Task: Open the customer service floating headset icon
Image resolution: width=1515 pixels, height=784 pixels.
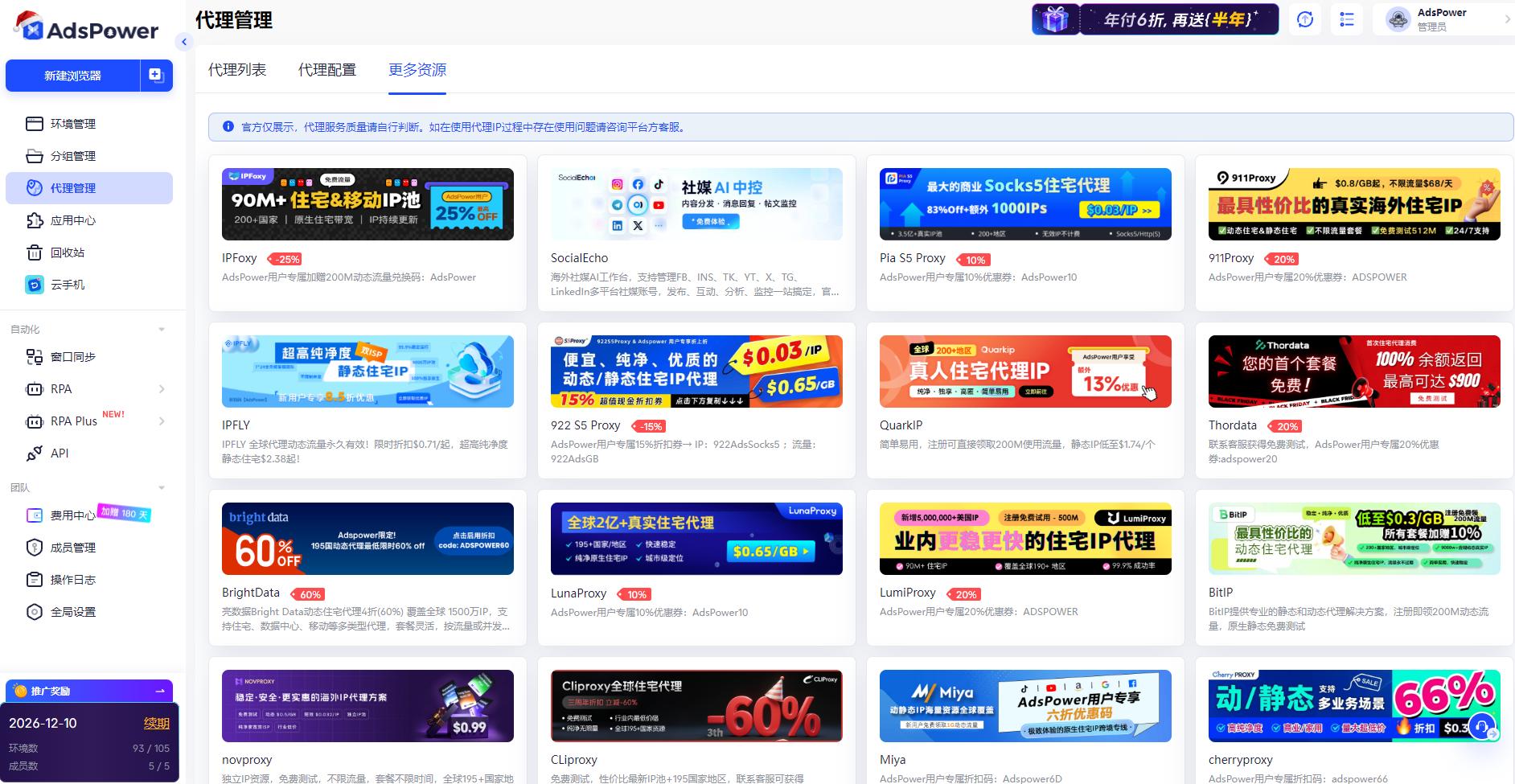Action: tap(1482, 725)
